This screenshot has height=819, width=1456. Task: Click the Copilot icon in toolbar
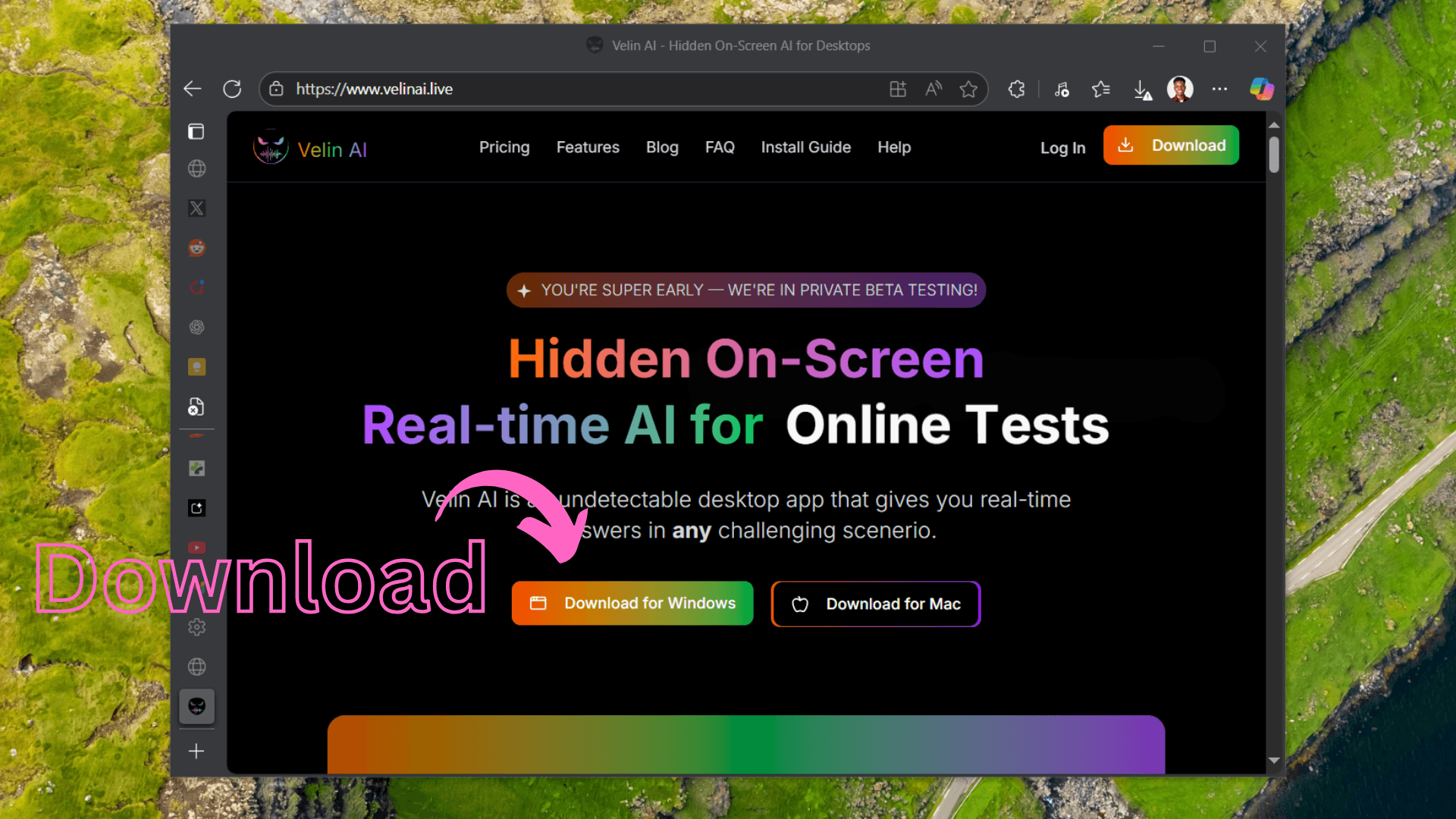[1261, 89]
